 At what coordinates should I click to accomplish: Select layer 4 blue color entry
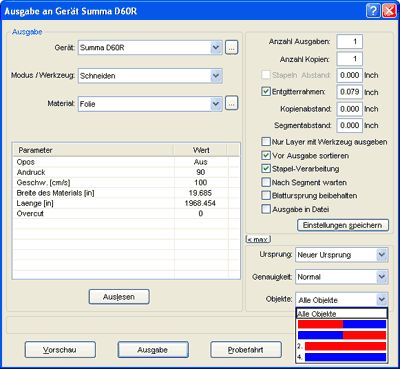pyautogui.click(x=342, y=357)
